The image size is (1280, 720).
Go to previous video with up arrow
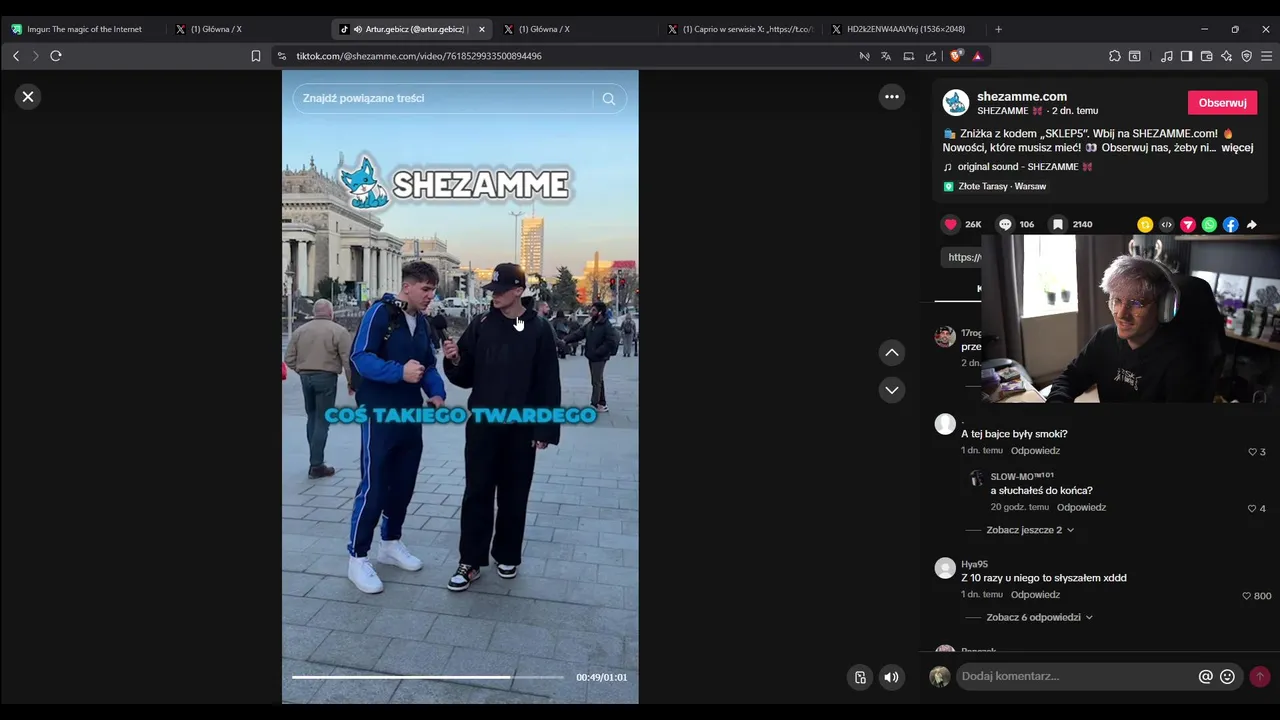coord(892,353)
